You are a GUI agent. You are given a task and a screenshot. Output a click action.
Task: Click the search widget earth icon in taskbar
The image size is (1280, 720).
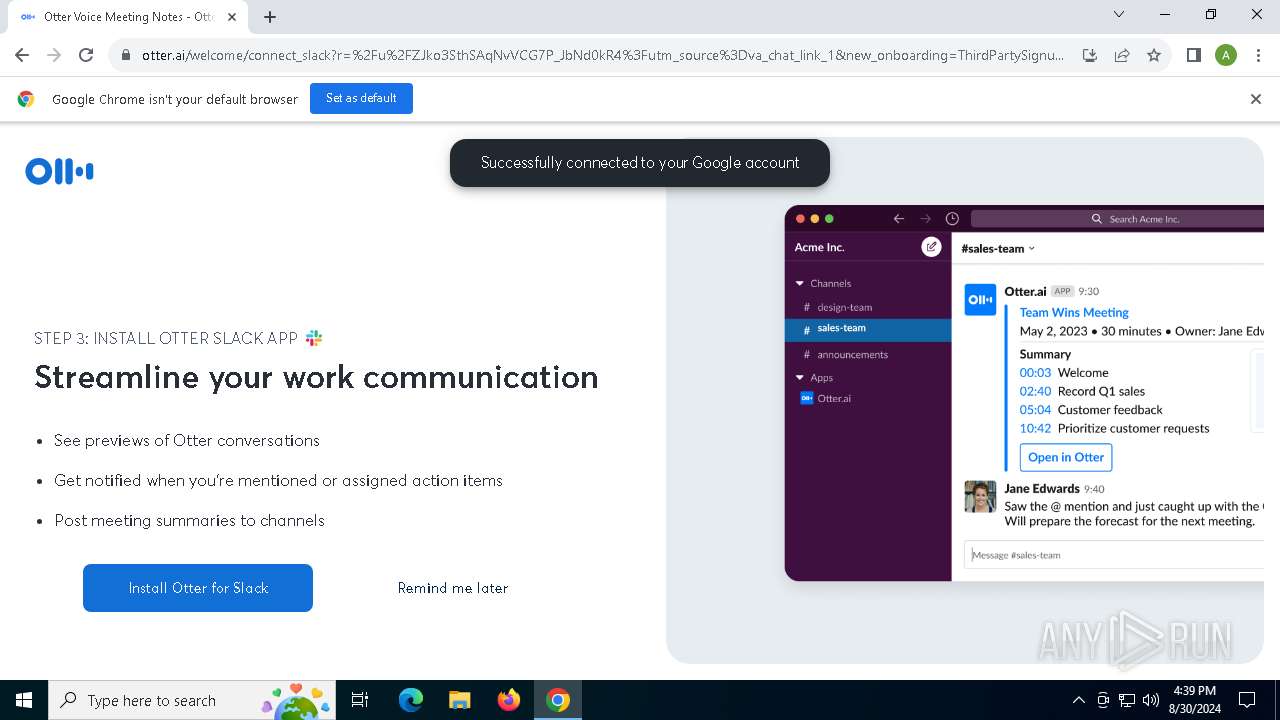click(x=296, y=701)
